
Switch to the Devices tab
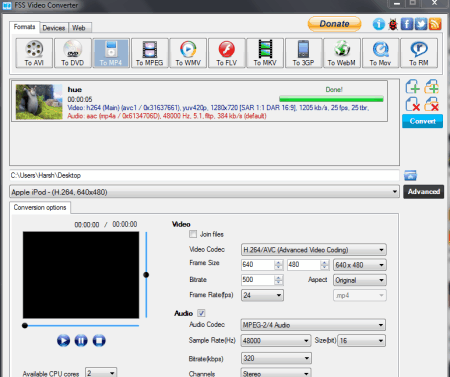coord(54,28)
